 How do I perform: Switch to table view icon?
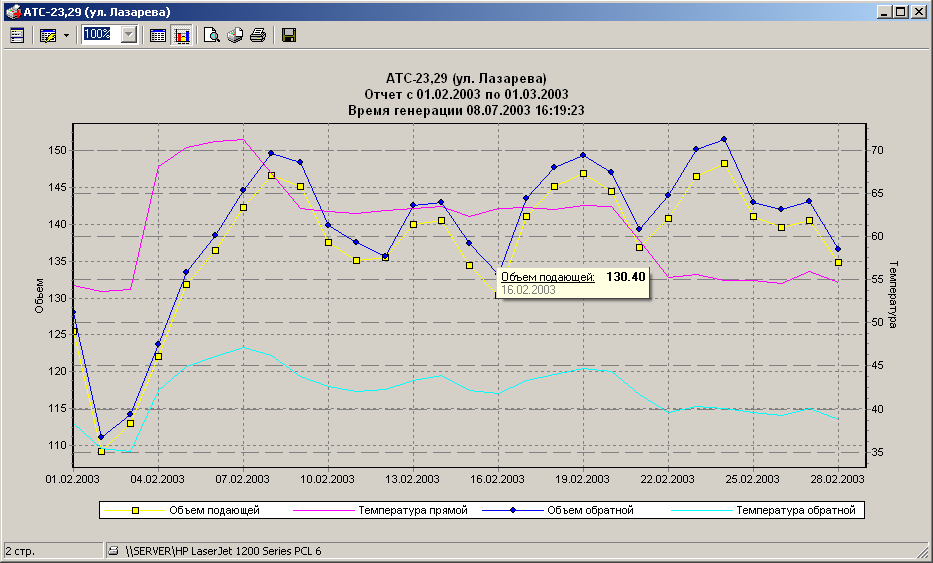(158, 36)
